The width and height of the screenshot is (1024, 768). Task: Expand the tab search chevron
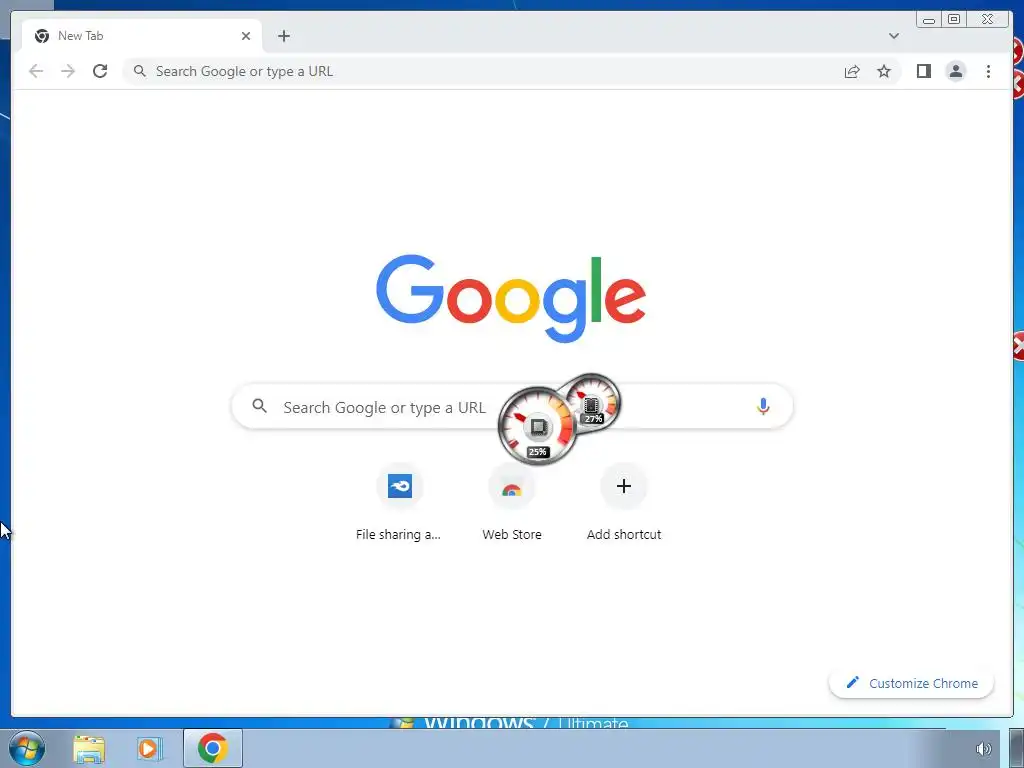click(894, 36)
